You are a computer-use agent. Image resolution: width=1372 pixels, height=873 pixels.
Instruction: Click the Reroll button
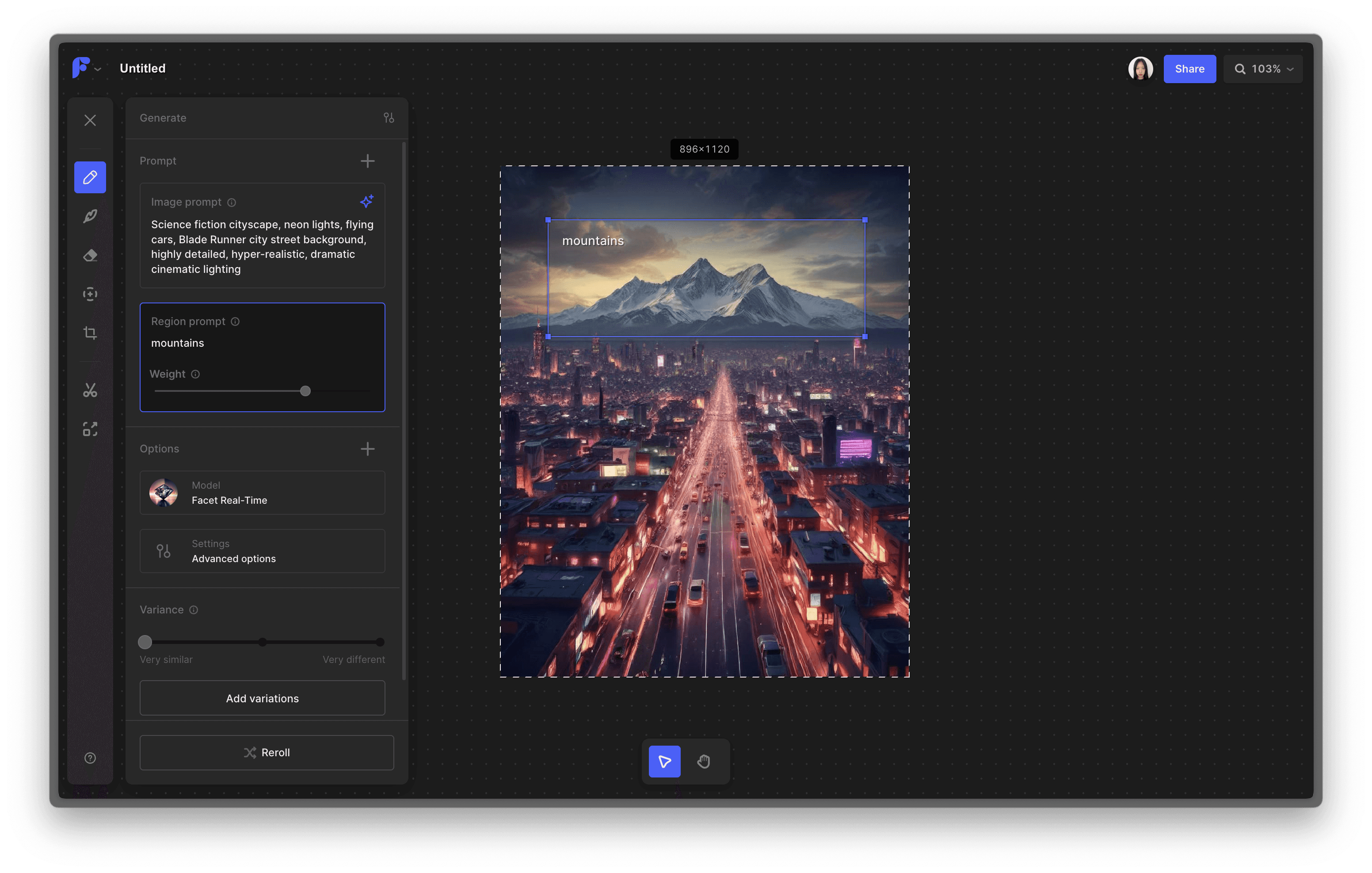[267, 752]
